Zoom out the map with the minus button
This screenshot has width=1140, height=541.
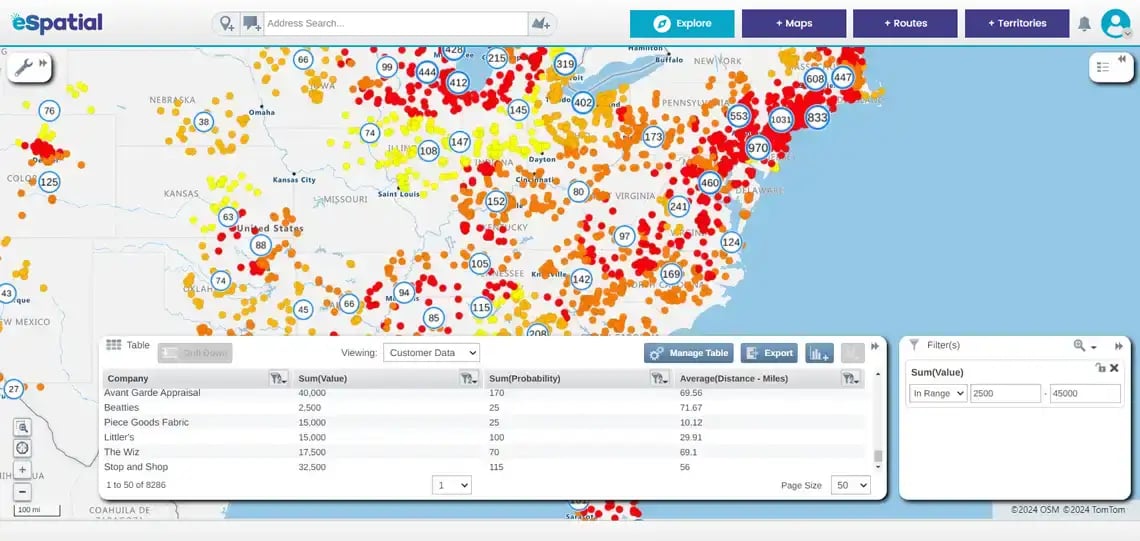tap(23, 492)
